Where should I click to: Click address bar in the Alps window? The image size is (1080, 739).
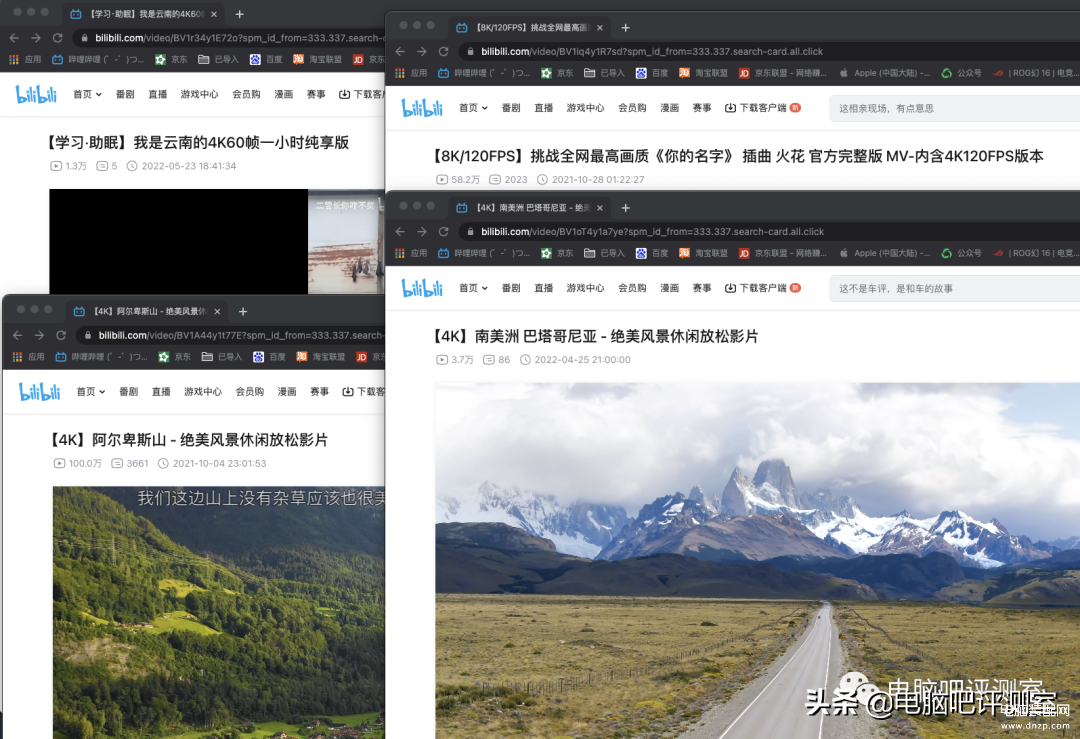click(x=230, y=335)
